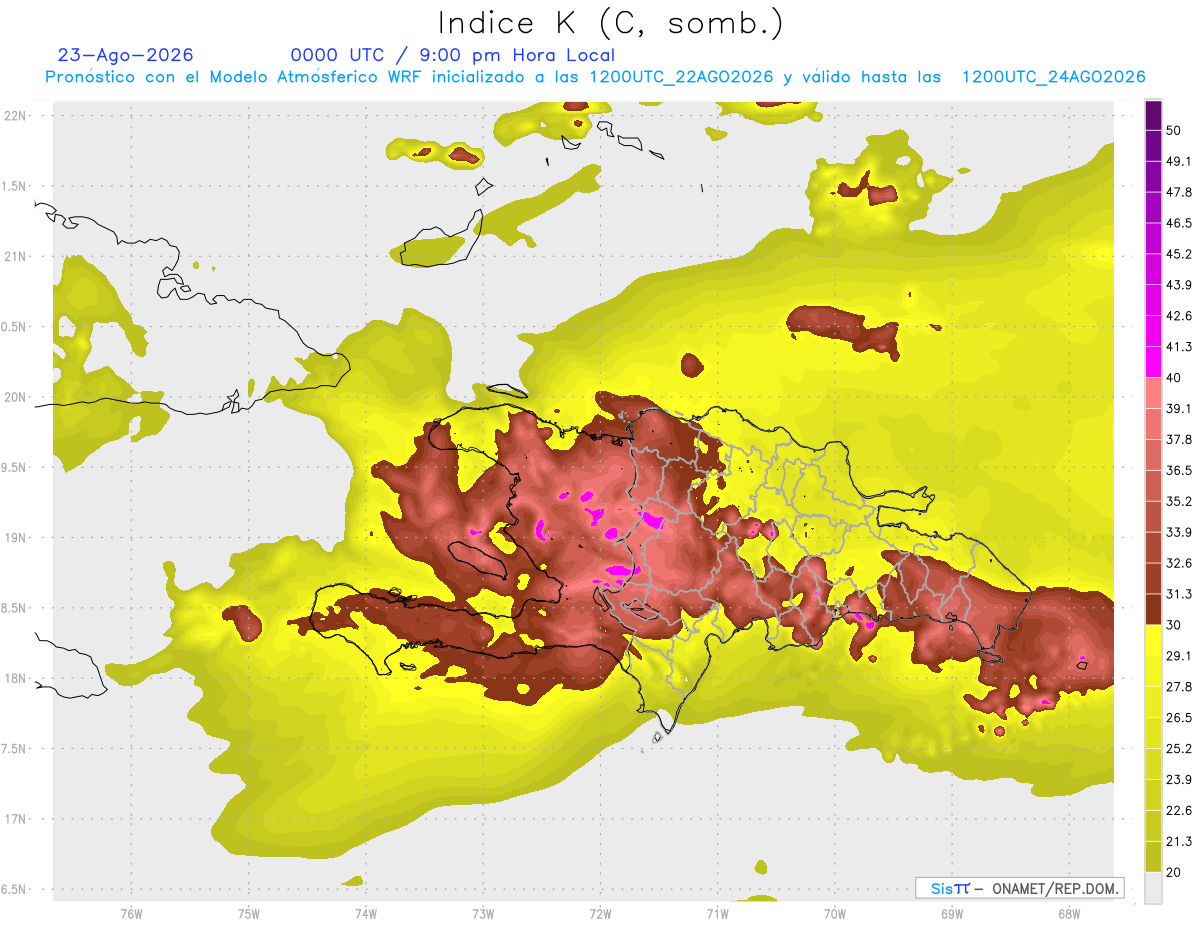
Task: Pick the dark purple swatch above 50
Action: click(x=1153, y=115)
